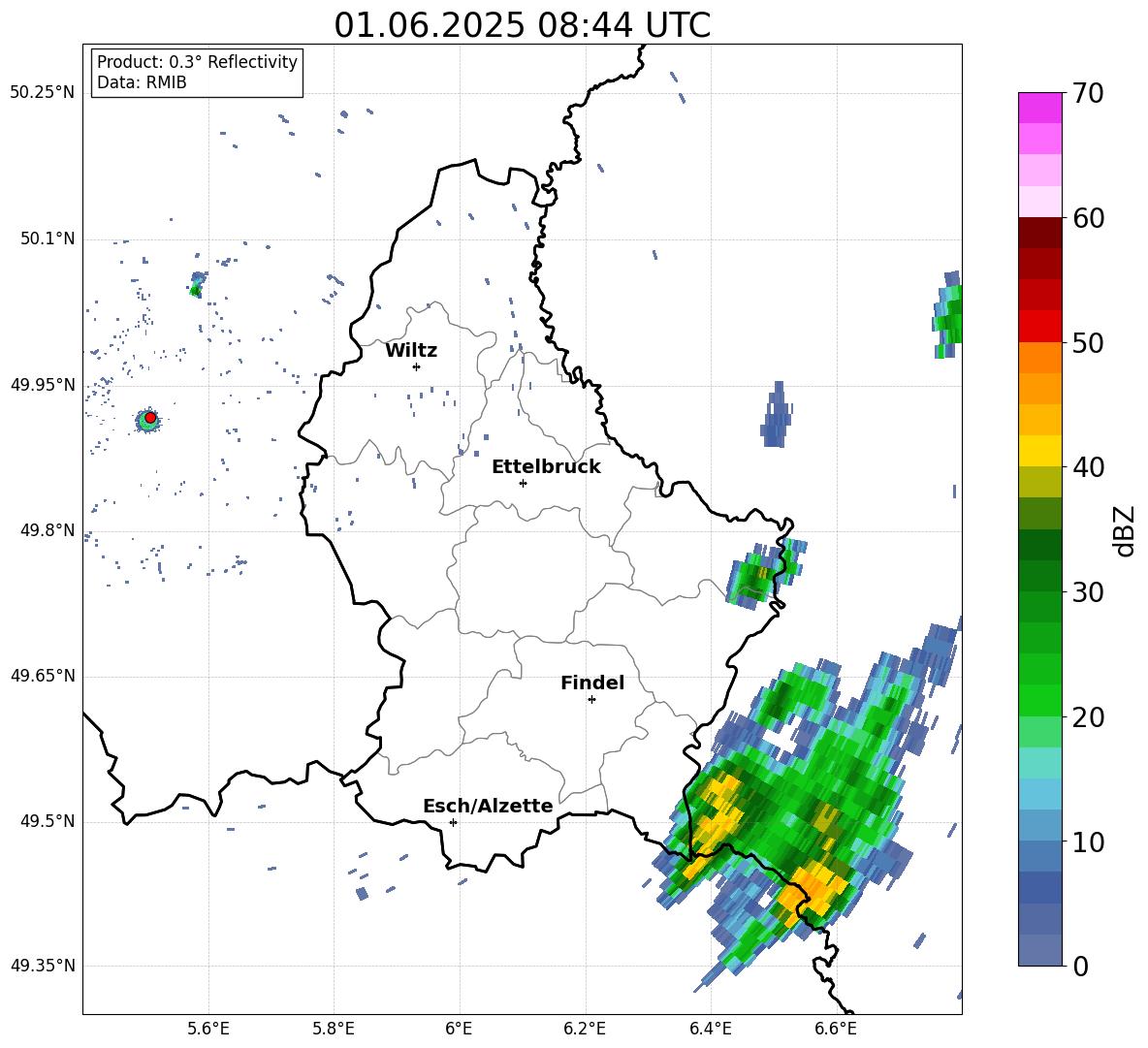Click the magenta top swatch of the colorbar
1148x1048 pixels.
[x=1039, y=108]
